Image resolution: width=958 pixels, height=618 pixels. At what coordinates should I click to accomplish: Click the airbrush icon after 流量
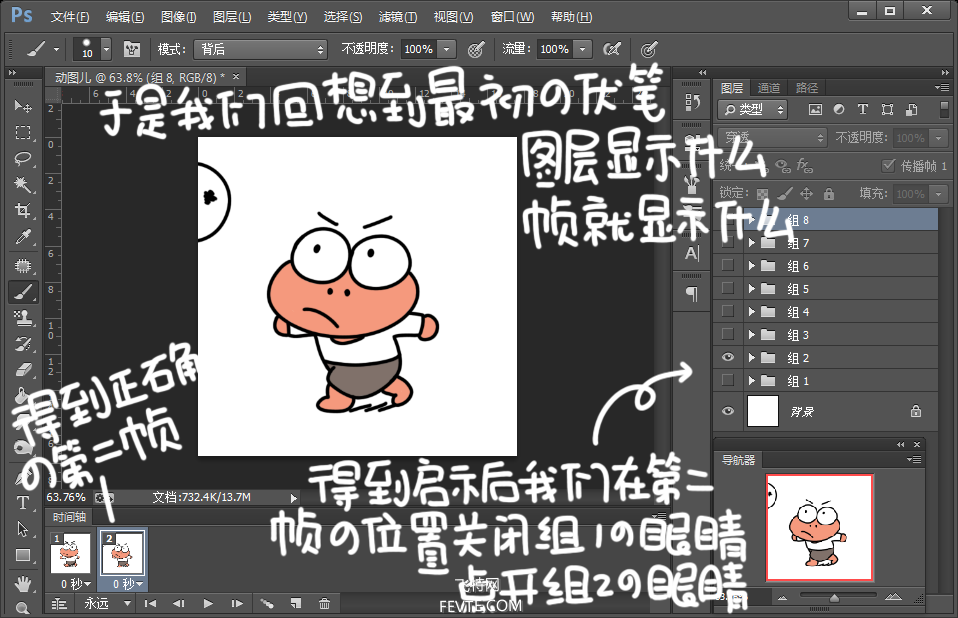612,49
